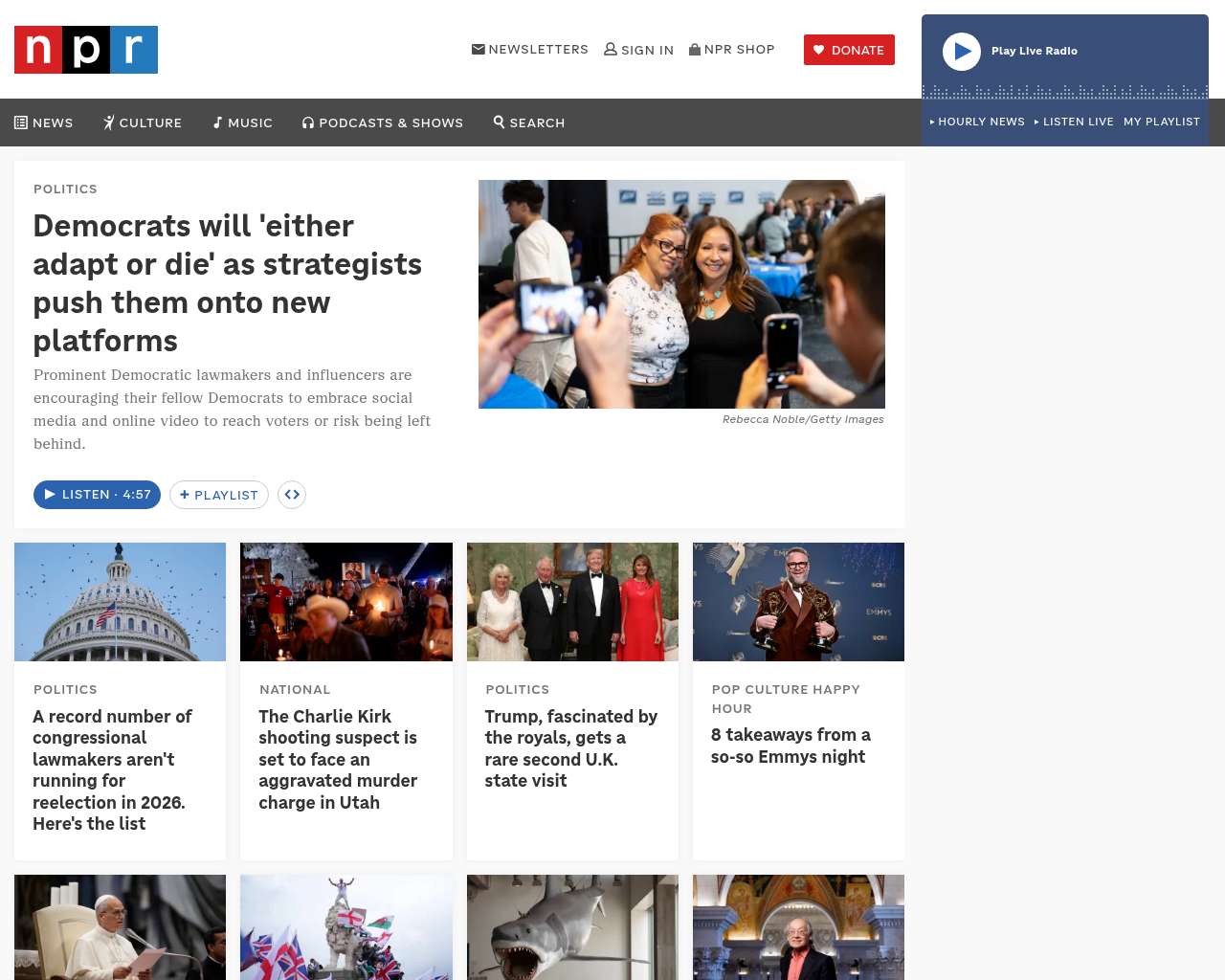
Task: Select Listen Live in the player
Action: coord(1074,122)
